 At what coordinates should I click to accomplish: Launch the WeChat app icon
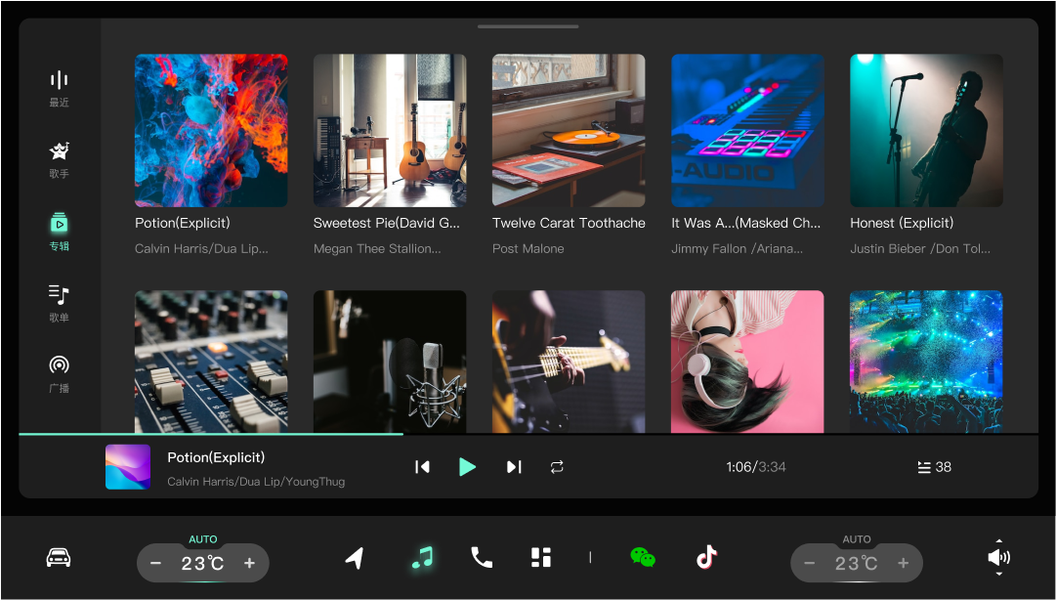pyautogui.click(x=642, y=558)
